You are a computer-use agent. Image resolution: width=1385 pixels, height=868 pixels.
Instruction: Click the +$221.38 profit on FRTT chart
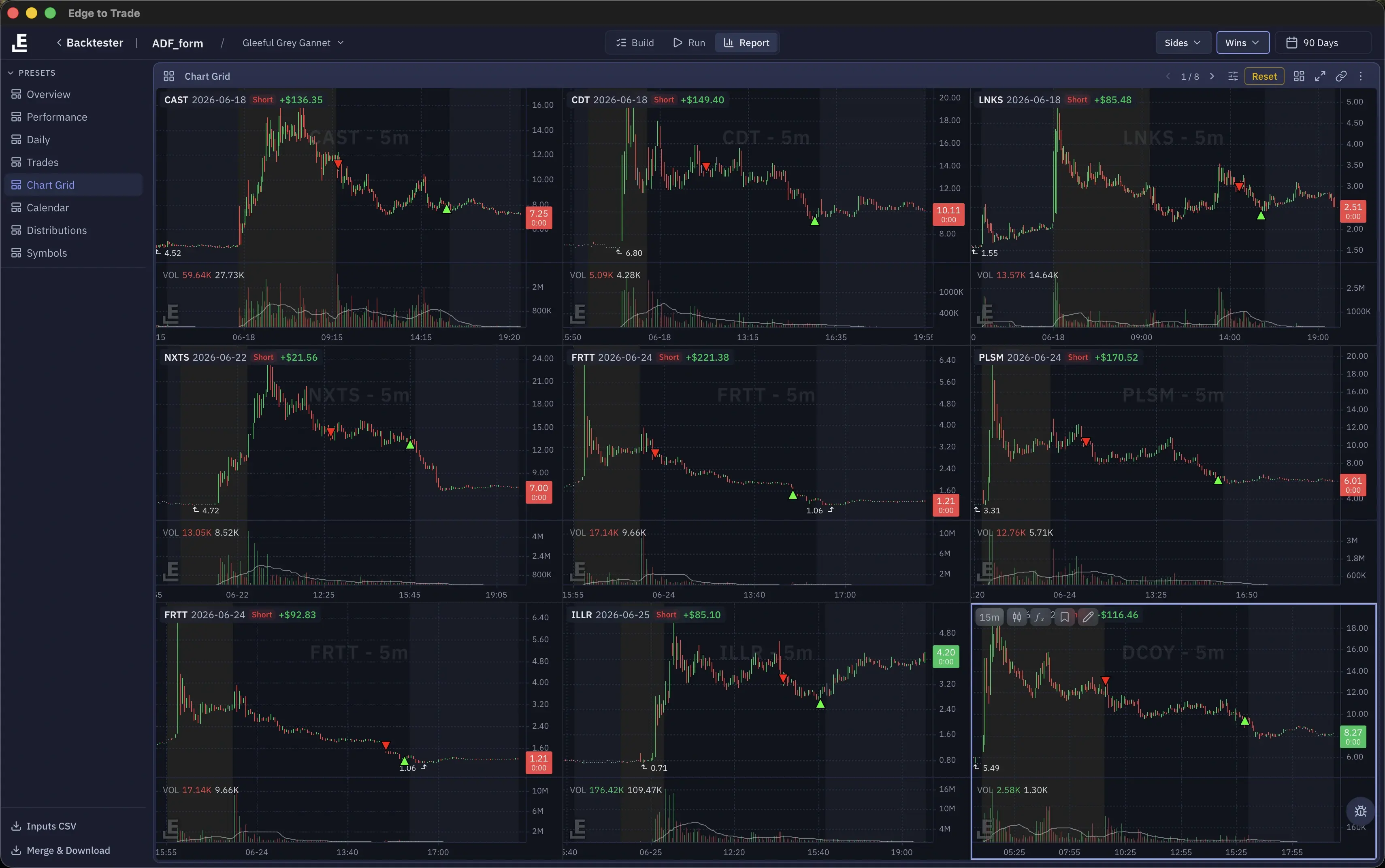pyautogui.click(x=707, y=357)
